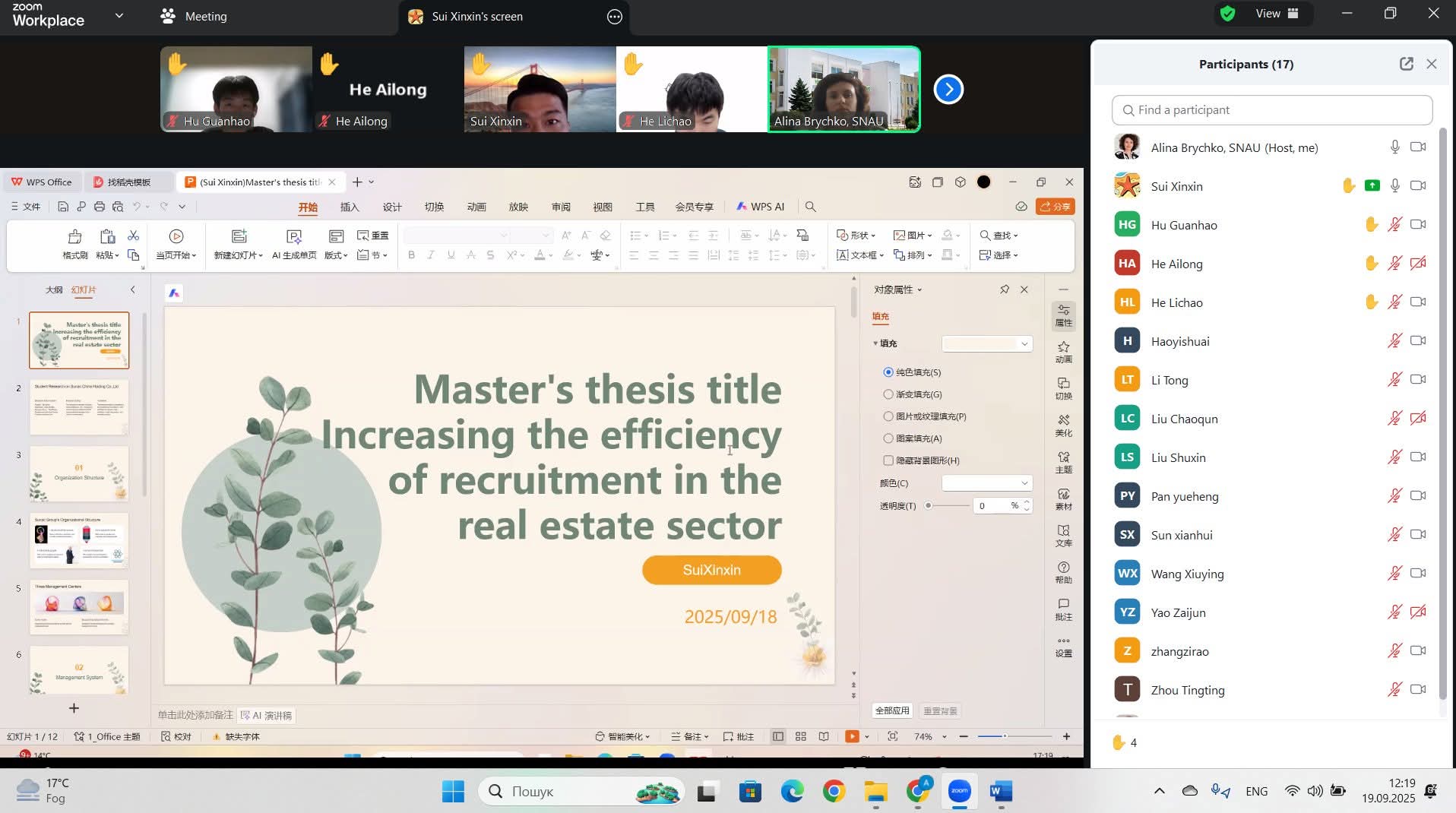Viewport: 1456px width, 813px height.
Task: Adjust the transparency slider handle
Action: (928, 505)
